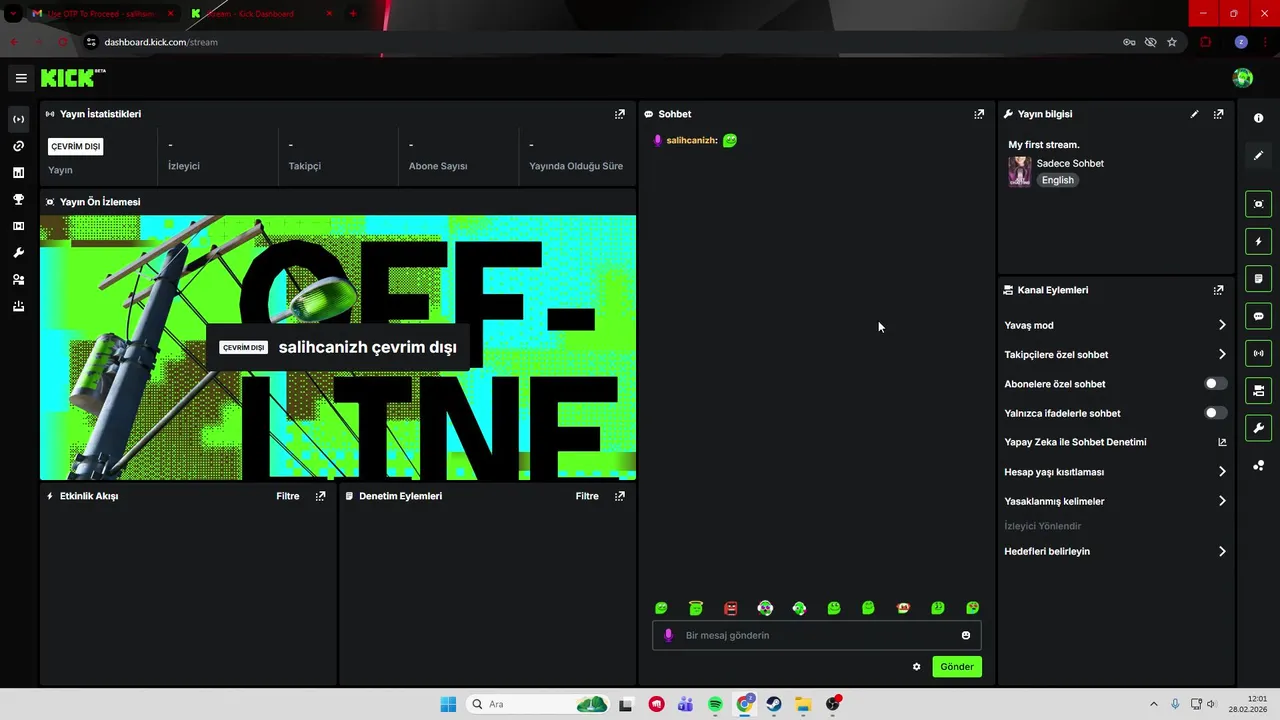Open the emoji picker in message box
The width and height of the screenshot is (1280, 720).
(966, 635)
